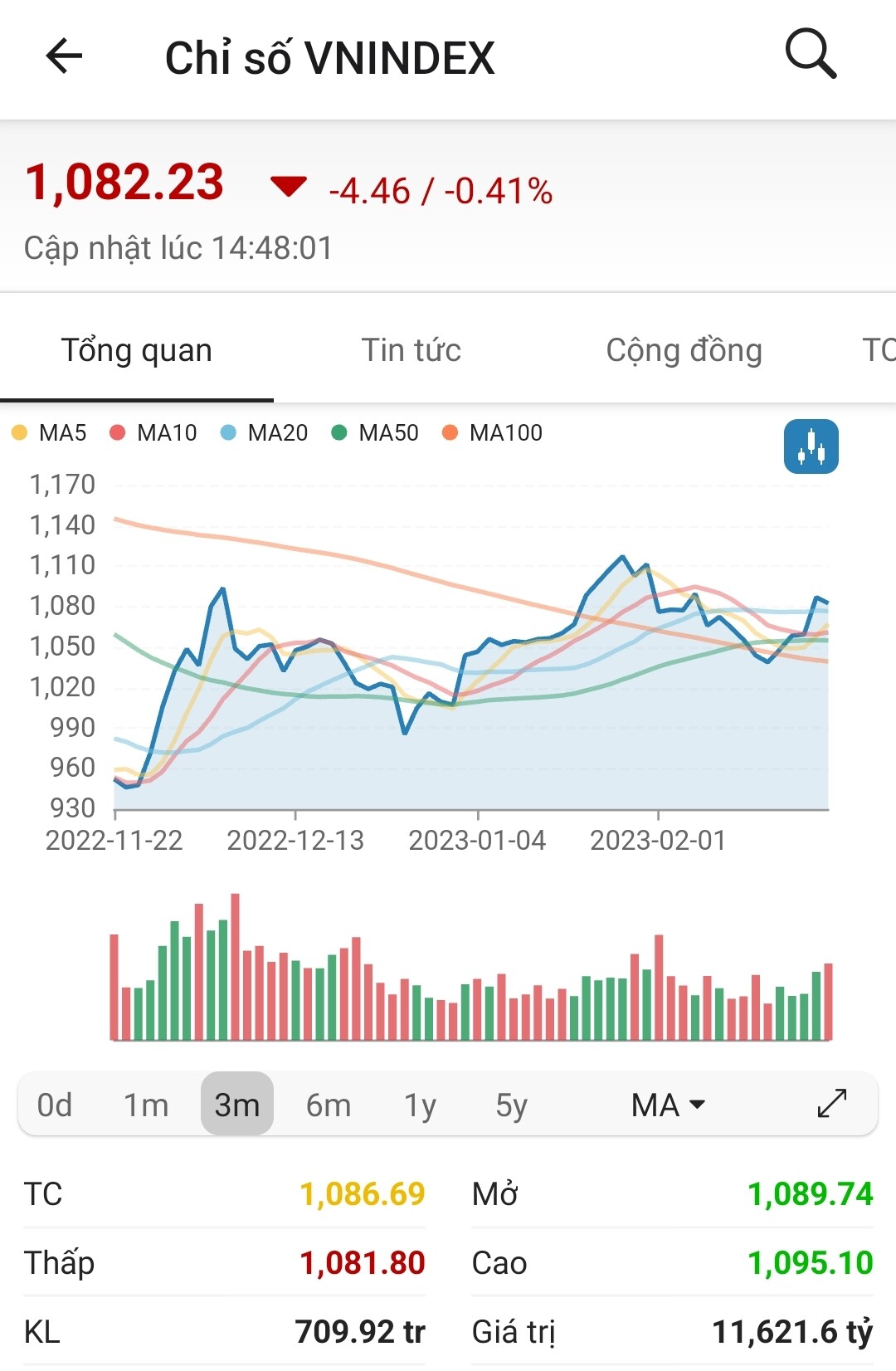Tap the tallest red volume bar

[x=236, y=967]
